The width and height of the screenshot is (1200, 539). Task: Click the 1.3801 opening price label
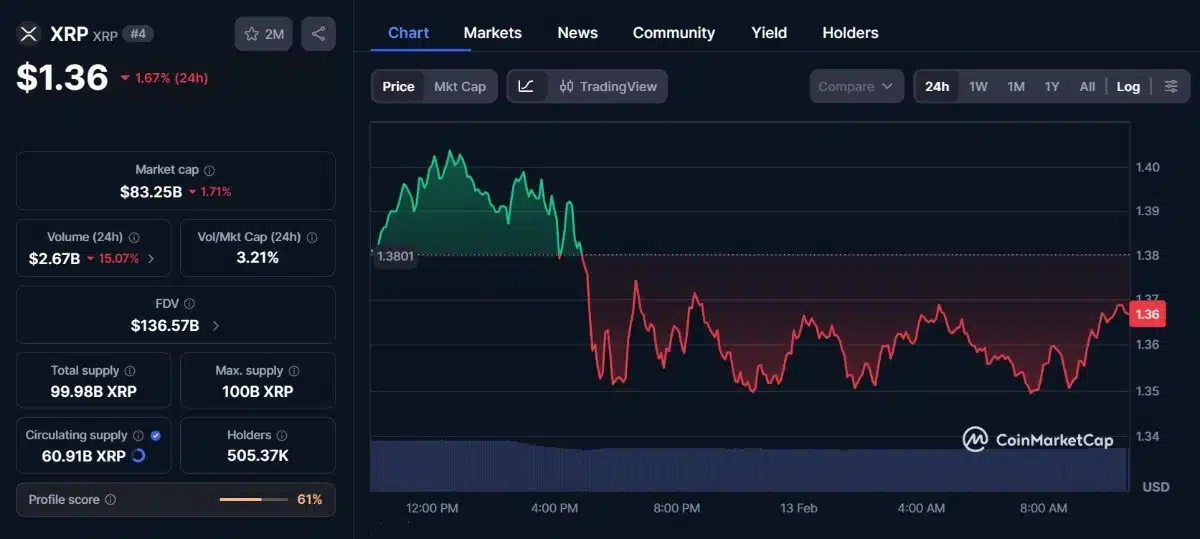[x=394, y=256]
